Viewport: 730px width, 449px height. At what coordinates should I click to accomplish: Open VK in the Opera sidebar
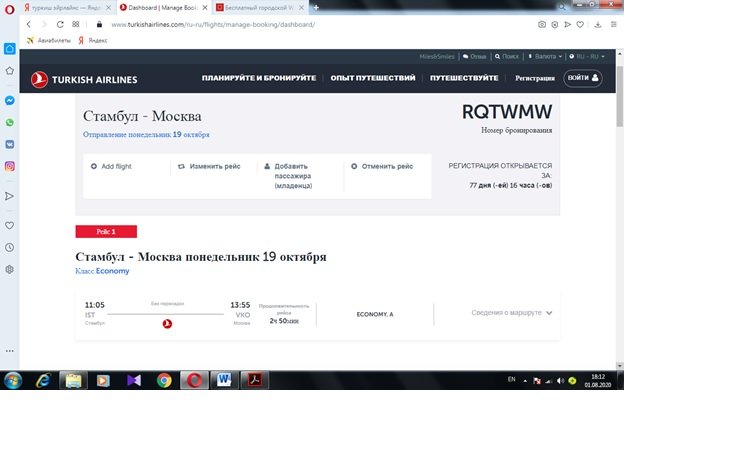pyautogui.click(x=9, y=144)
